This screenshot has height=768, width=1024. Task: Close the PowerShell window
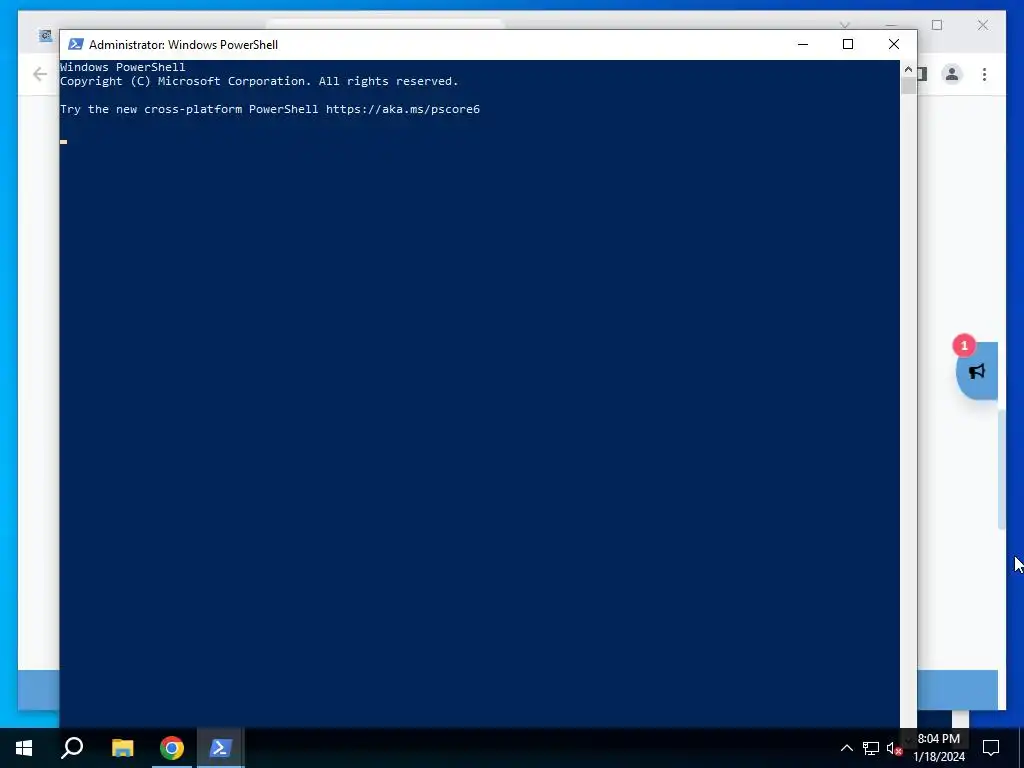tap(893, 44)
